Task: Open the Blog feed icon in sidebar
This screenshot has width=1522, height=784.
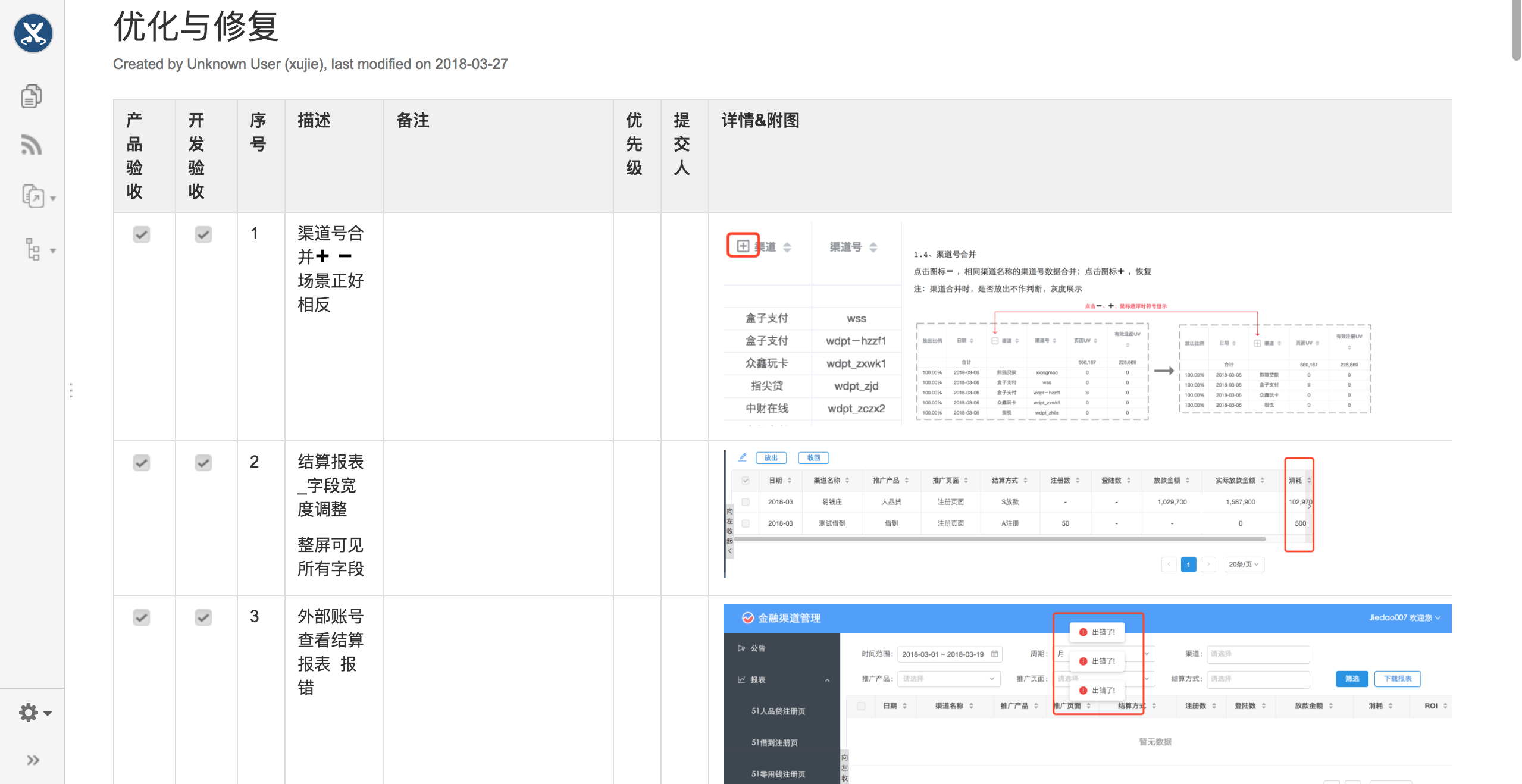Action: coord(32,145)
